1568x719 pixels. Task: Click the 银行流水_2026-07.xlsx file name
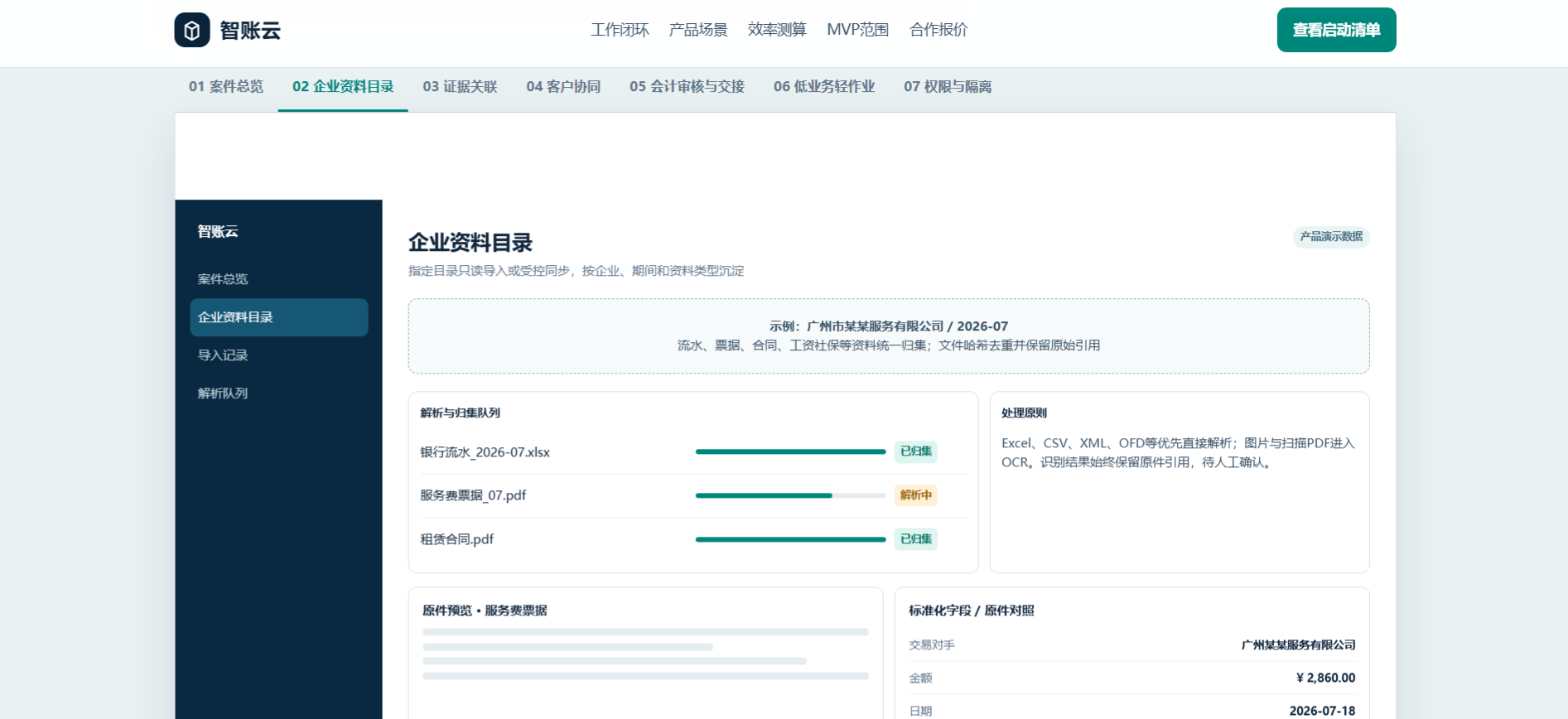pyautogui.click(x=485, y=452)
